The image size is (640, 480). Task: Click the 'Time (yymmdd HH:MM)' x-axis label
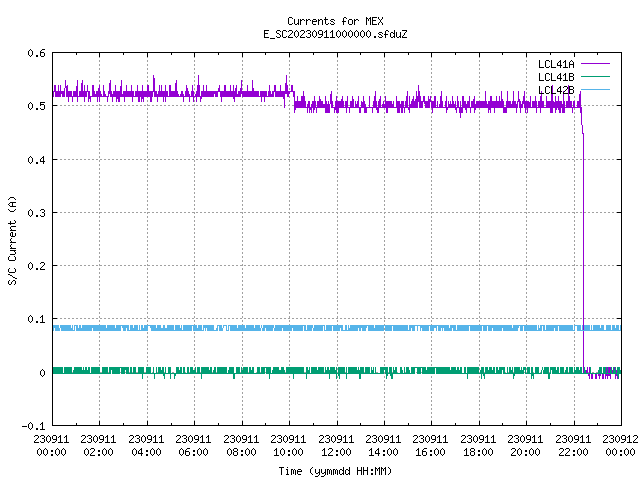point(335,471)
